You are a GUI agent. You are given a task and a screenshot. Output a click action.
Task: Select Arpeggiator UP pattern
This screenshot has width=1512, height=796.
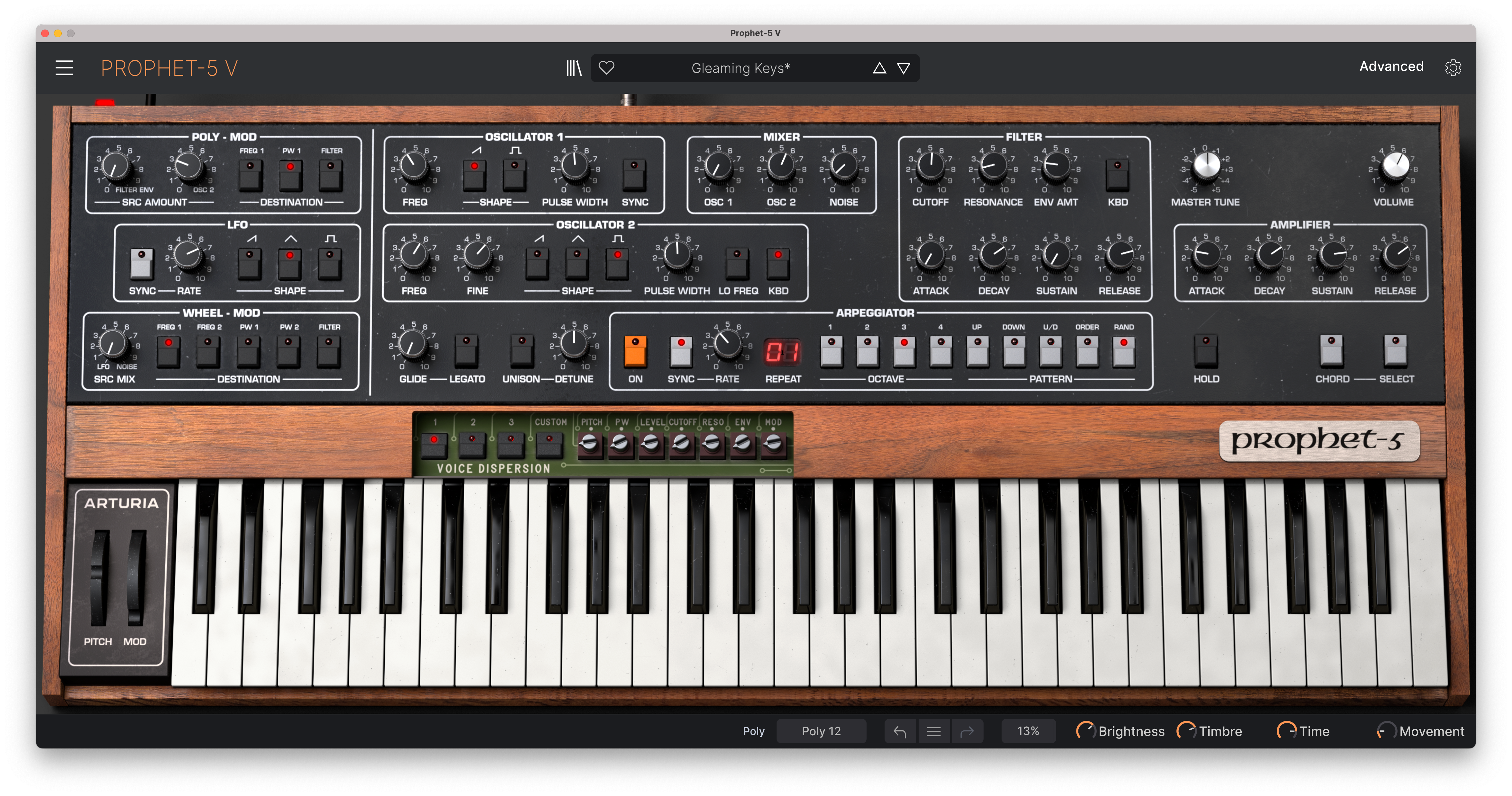tap(977, 351)
